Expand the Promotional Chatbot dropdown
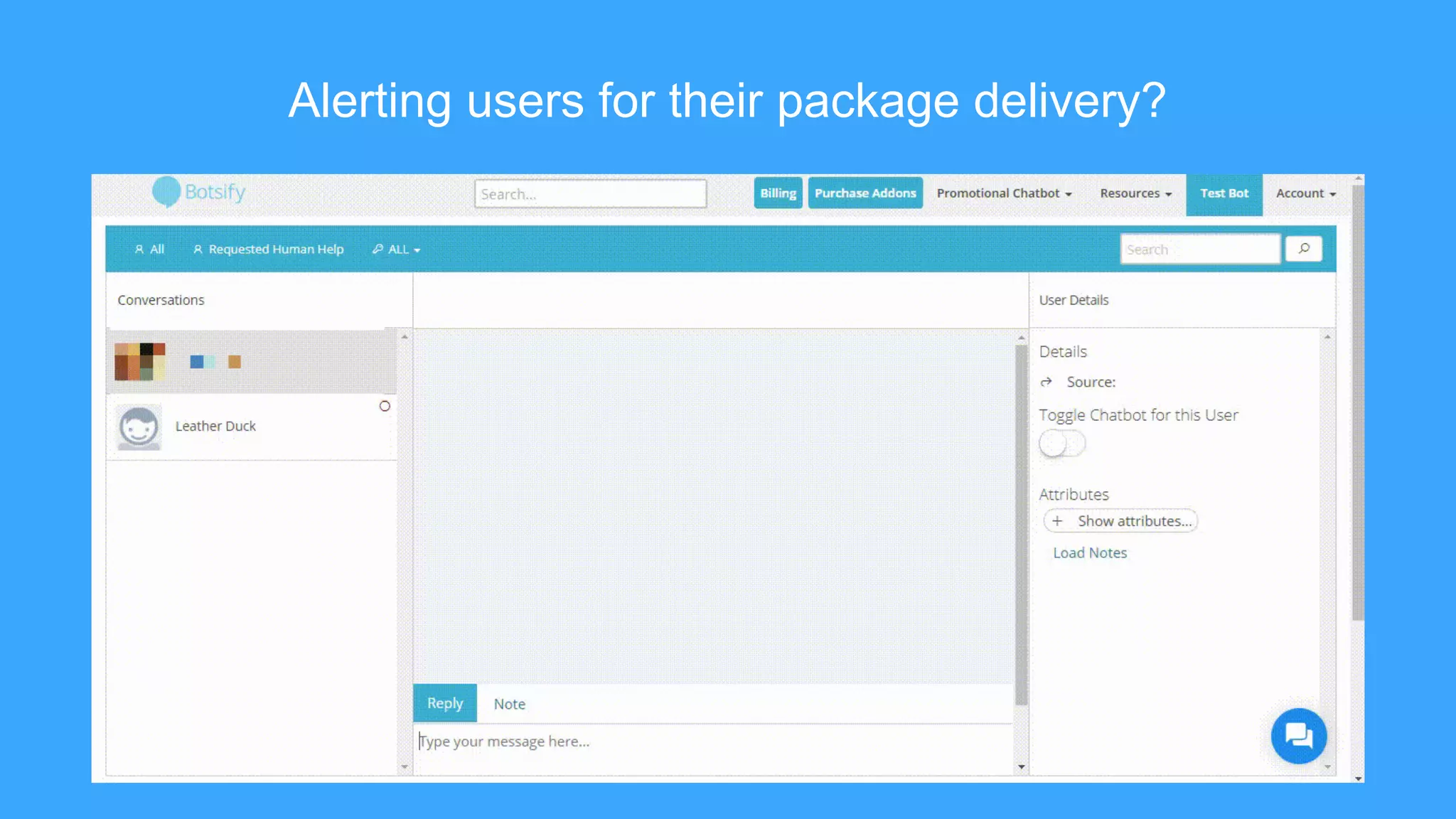 click(x=1004, y=193)
